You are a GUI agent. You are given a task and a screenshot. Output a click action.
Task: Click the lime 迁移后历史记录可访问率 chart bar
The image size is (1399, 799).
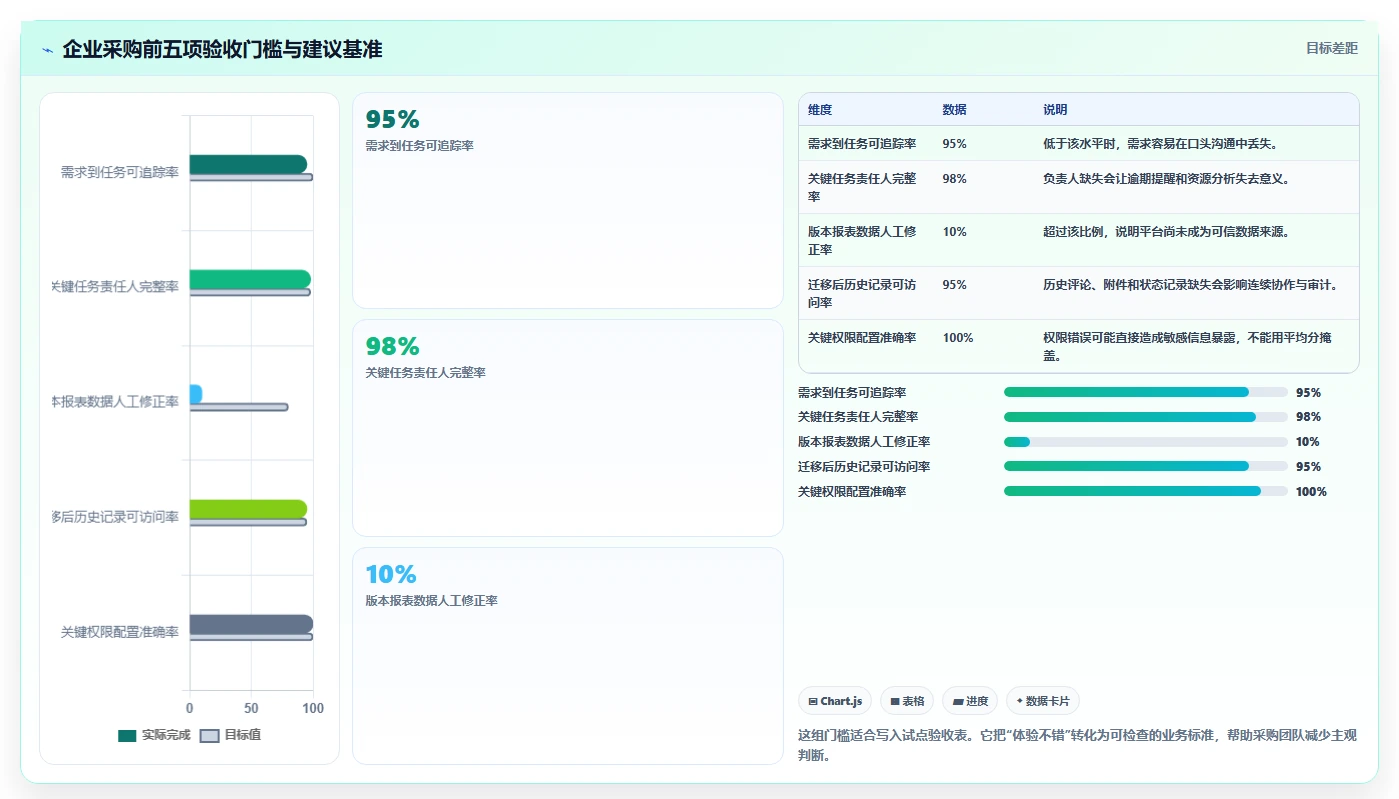click(248, 509)
